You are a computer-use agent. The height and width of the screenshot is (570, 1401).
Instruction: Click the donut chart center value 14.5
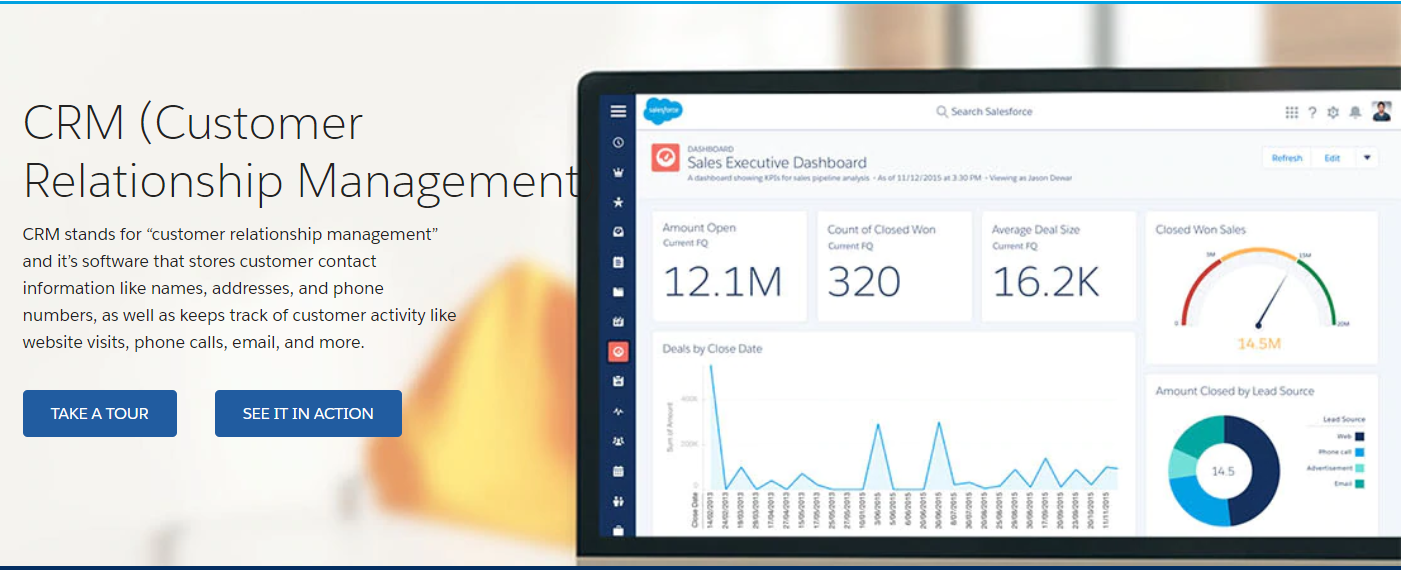point(1223,471)
